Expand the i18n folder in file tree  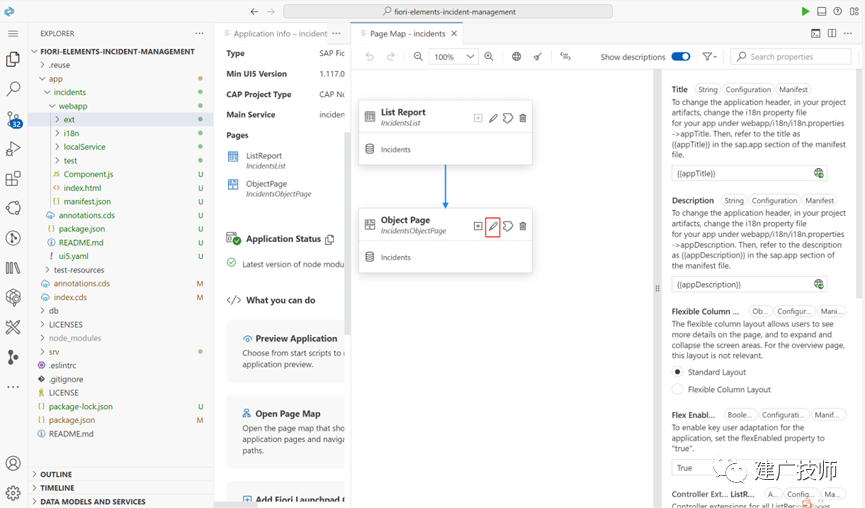pos(71,133)
